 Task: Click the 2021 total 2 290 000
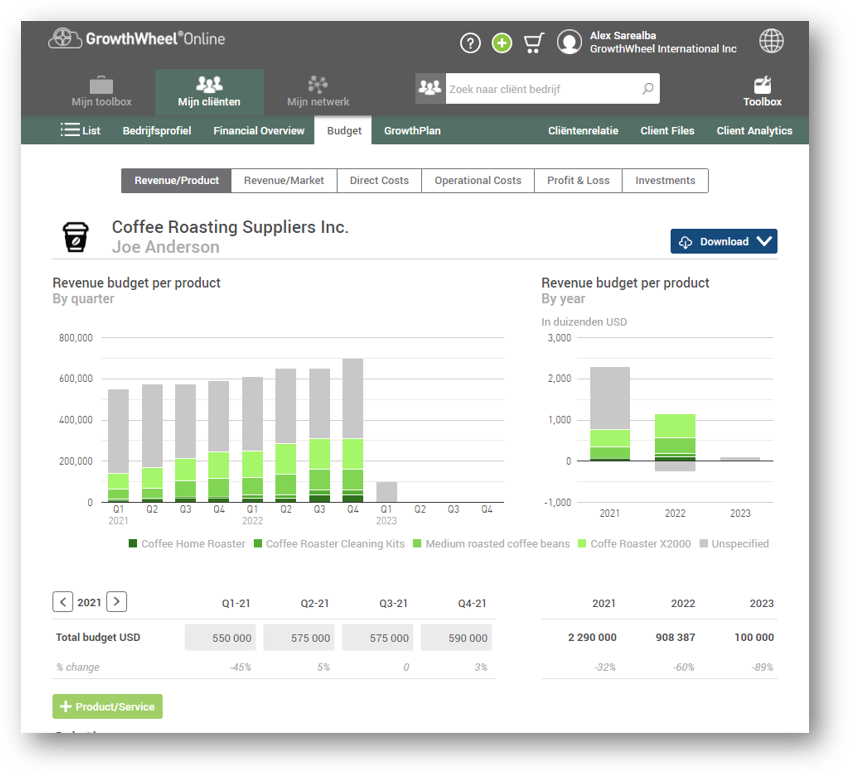pyautogui.click(x=592, y=637)
